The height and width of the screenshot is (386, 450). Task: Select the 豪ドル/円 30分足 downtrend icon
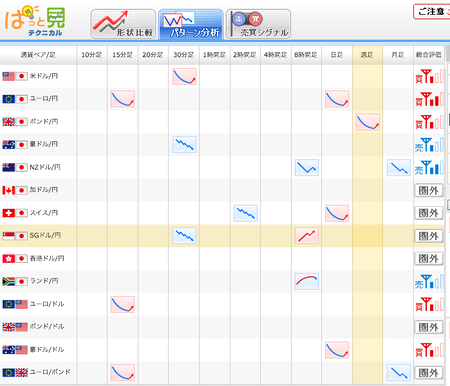(184, 144)
